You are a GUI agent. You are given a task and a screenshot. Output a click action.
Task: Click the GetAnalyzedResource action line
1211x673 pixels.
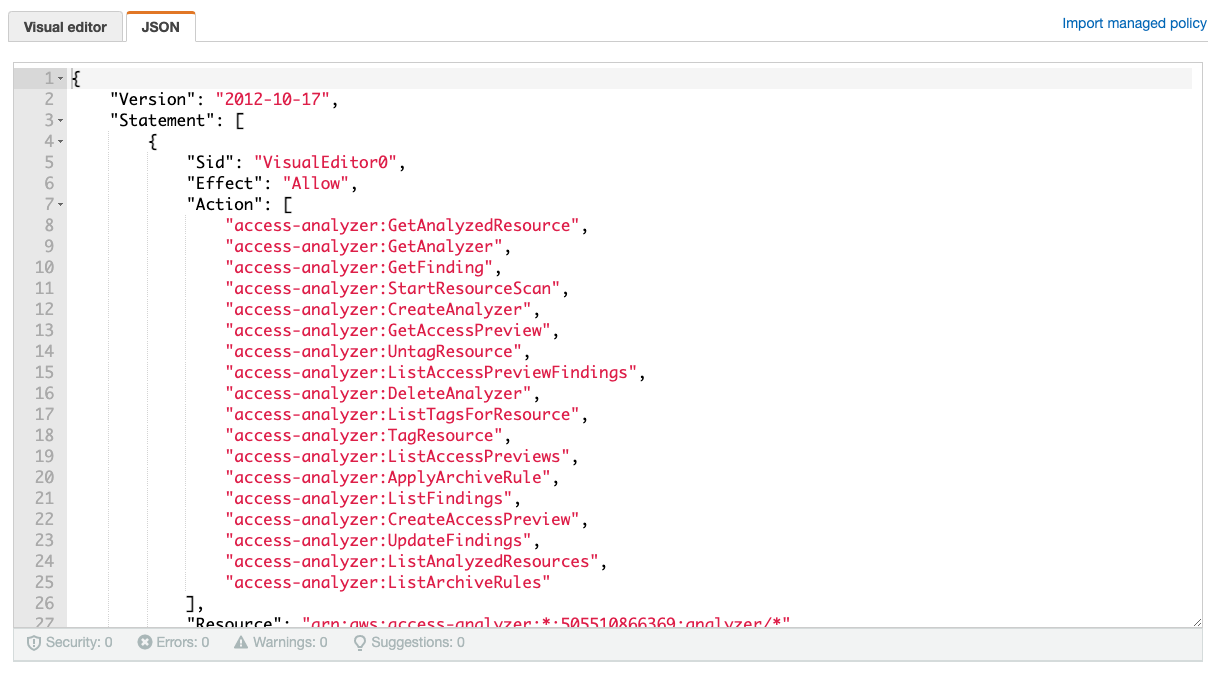click(403, 225)
